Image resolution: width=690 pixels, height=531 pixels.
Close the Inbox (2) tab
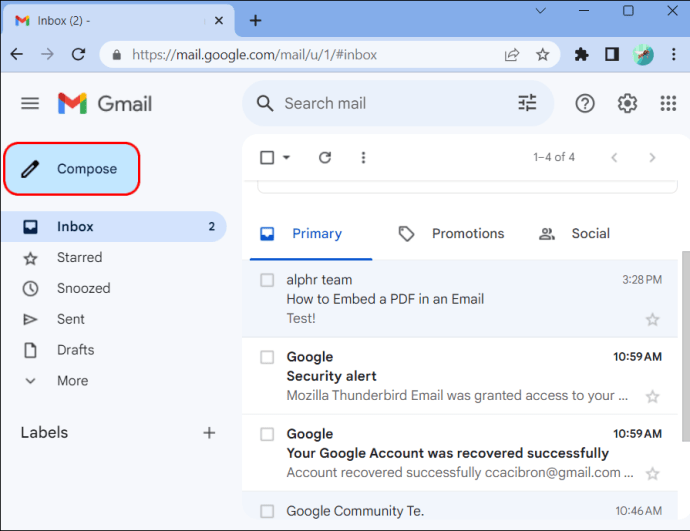(219, 21)
